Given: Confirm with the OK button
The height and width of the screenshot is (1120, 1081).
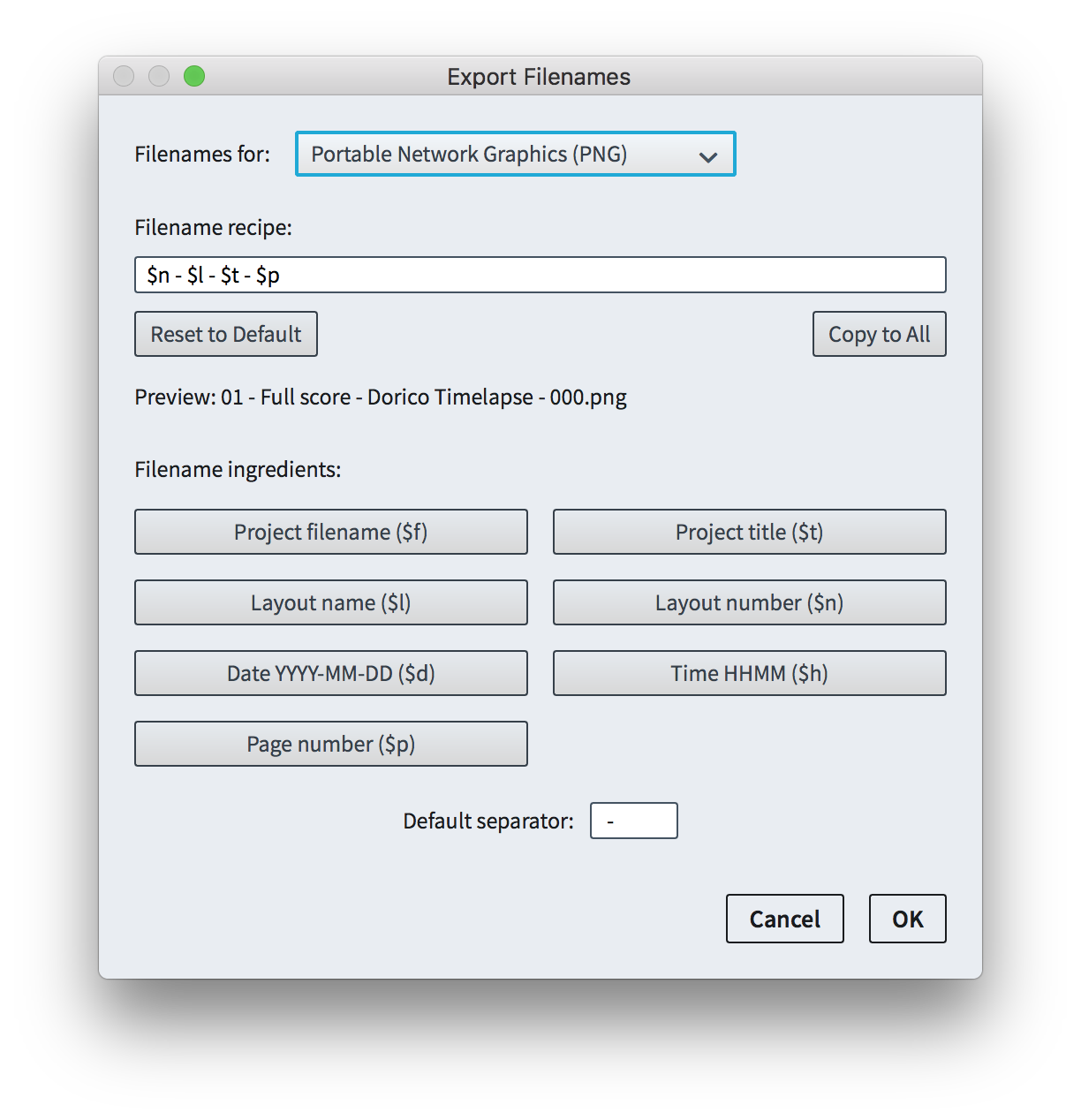Looking at the screenshot, I should pyautogui.click(x=908, y=919).
